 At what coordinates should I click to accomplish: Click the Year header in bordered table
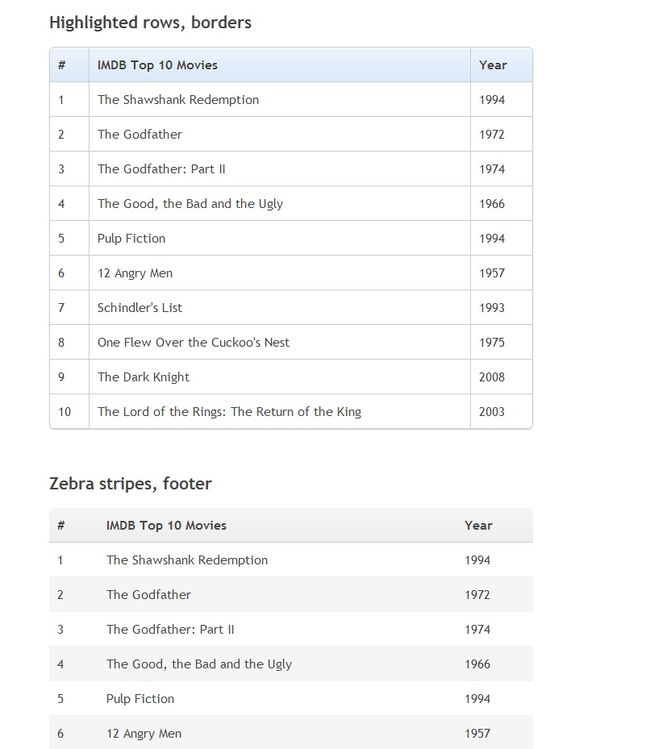click(493, 65)
